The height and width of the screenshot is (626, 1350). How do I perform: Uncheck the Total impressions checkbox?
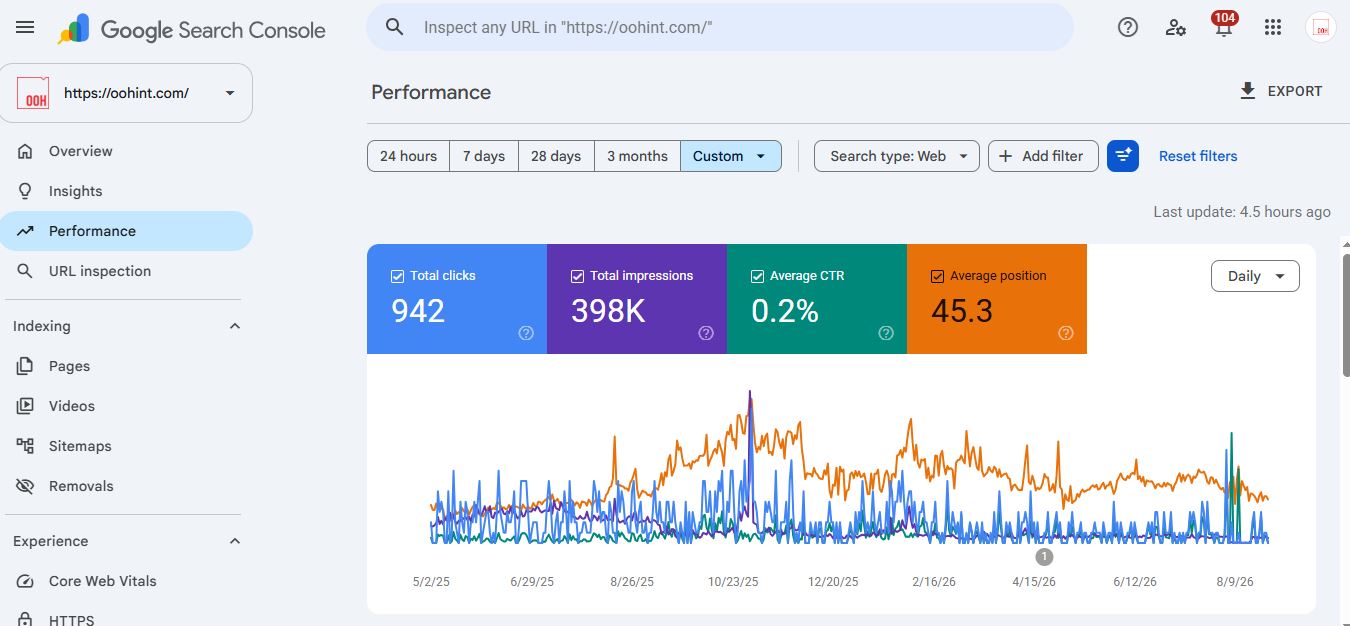[x=577, y=276]
